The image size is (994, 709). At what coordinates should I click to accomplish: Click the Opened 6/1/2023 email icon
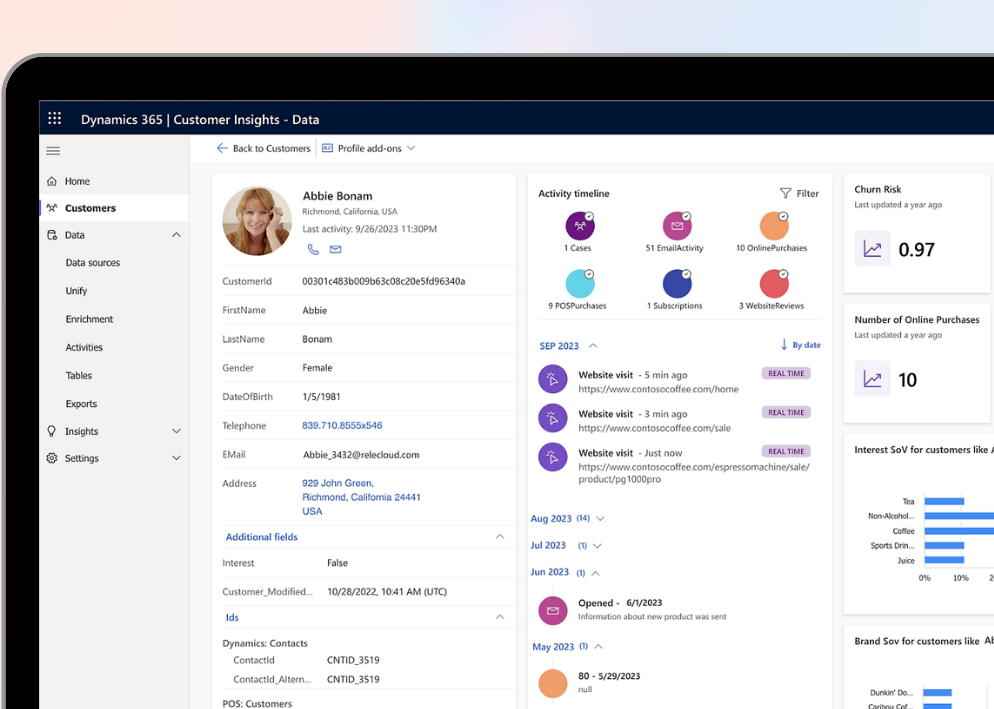click(553, 611)
